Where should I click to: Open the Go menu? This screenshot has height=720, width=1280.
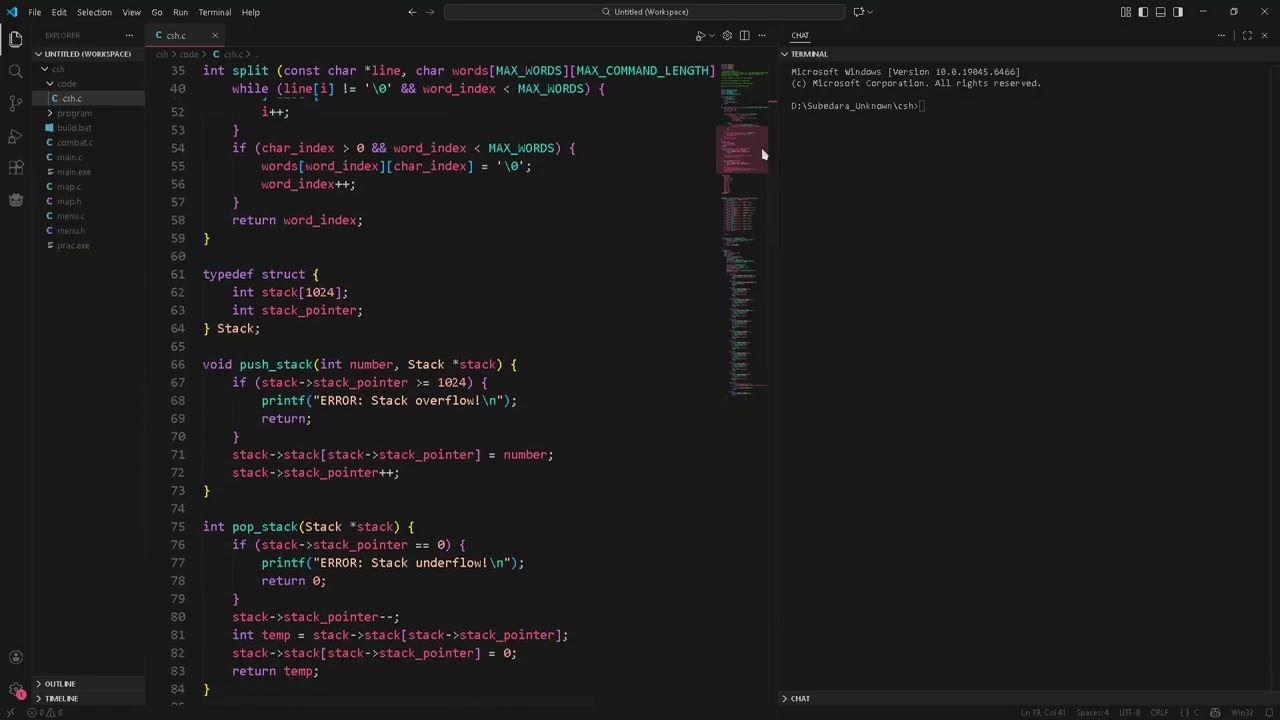coord(157,12)
